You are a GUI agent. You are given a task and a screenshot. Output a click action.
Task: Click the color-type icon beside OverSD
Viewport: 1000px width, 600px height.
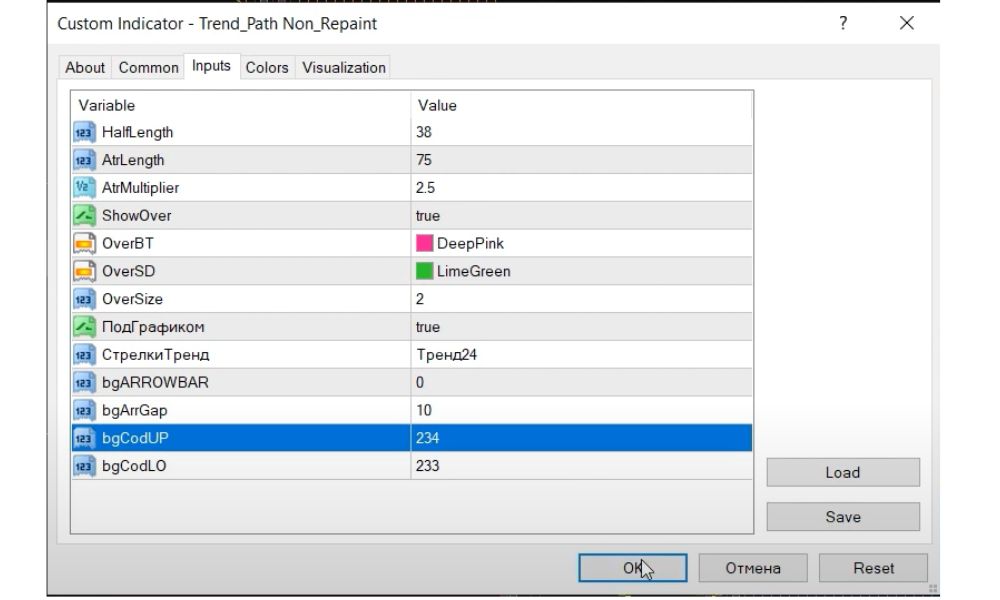click(84, 271)
